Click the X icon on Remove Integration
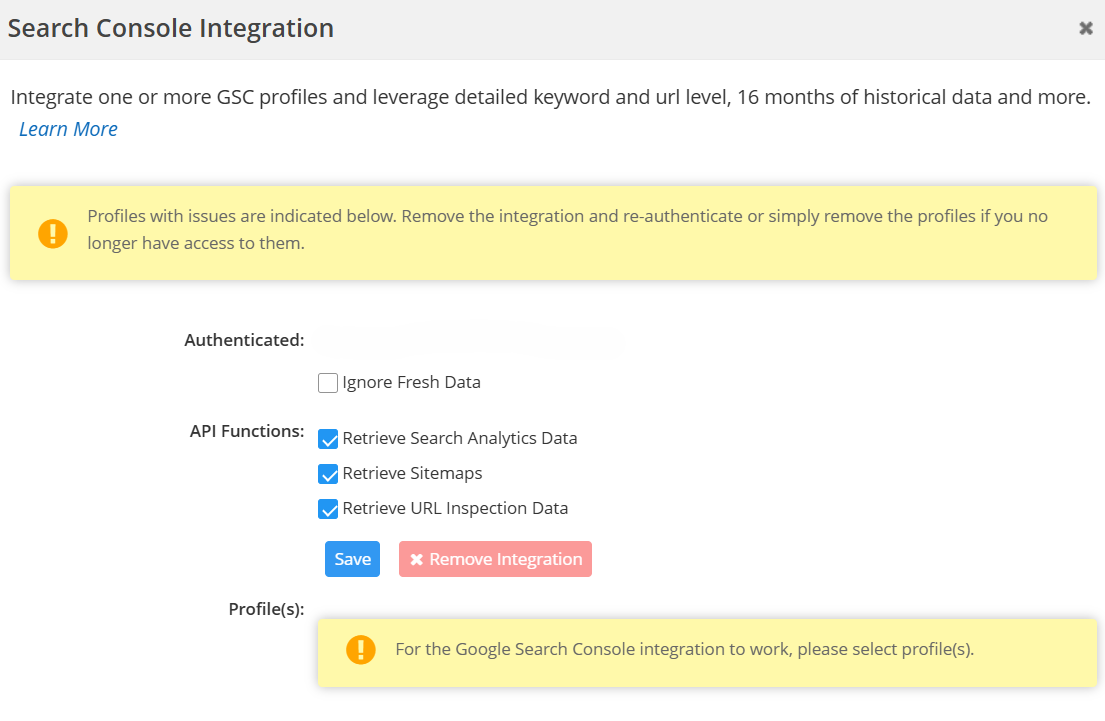This screenshot has width=1105, height=721. 416,560
